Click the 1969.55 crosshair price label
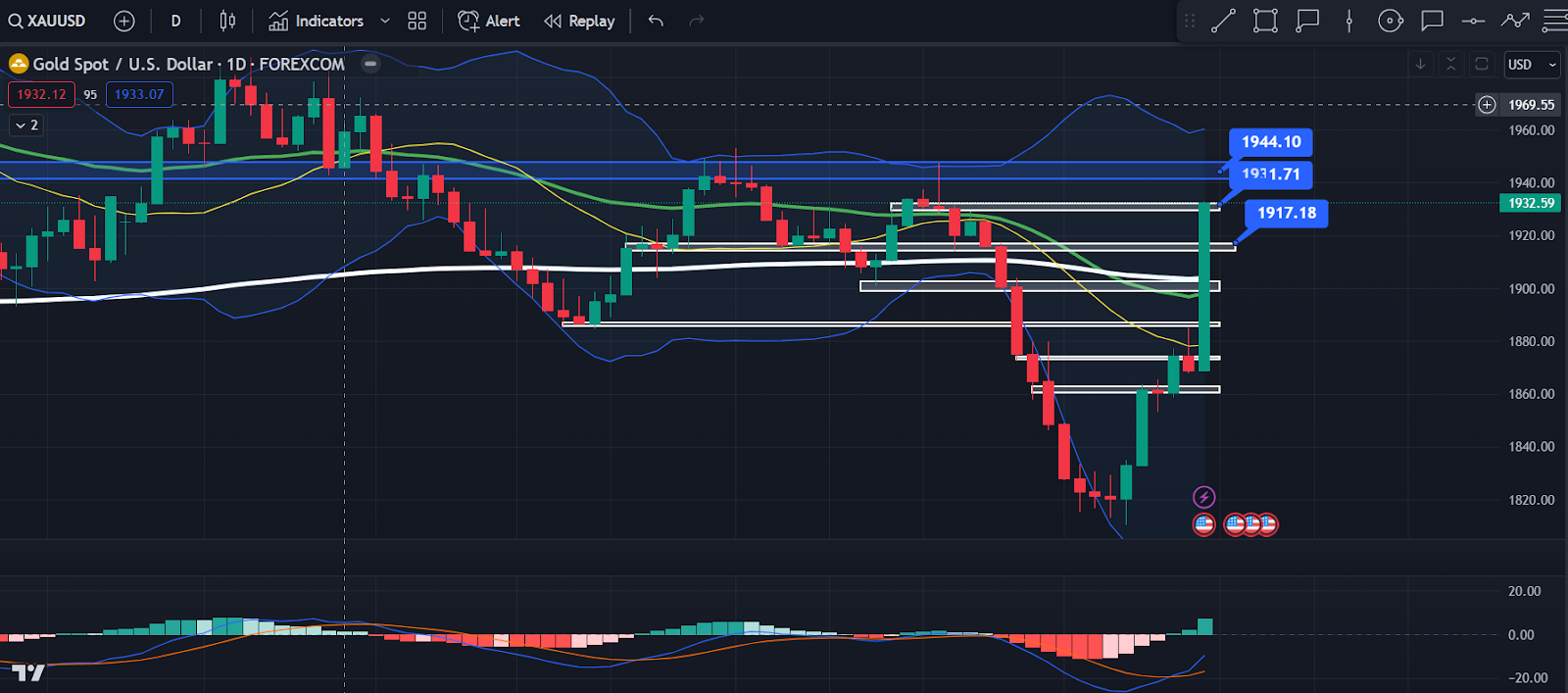The height and width of the screenshot is (693, 1568). (1531, 105)
